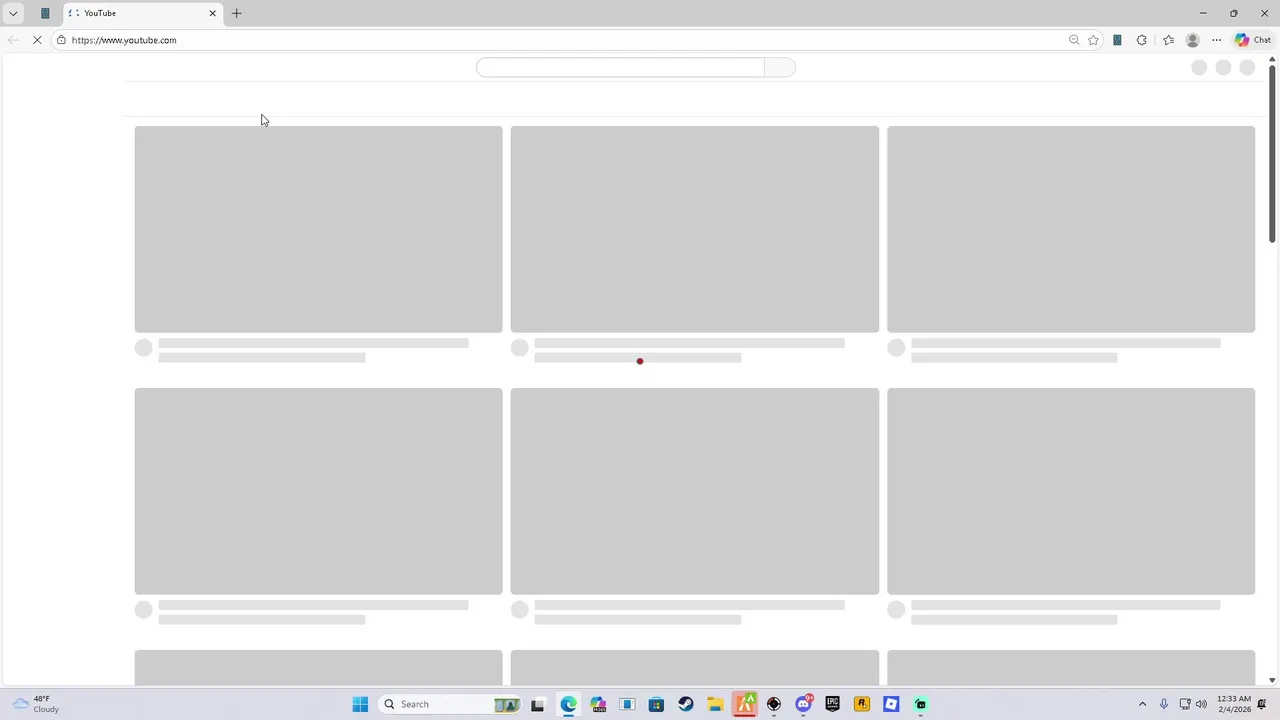
Task: Click the taskbar Search box
Action: tap(452, 704)
